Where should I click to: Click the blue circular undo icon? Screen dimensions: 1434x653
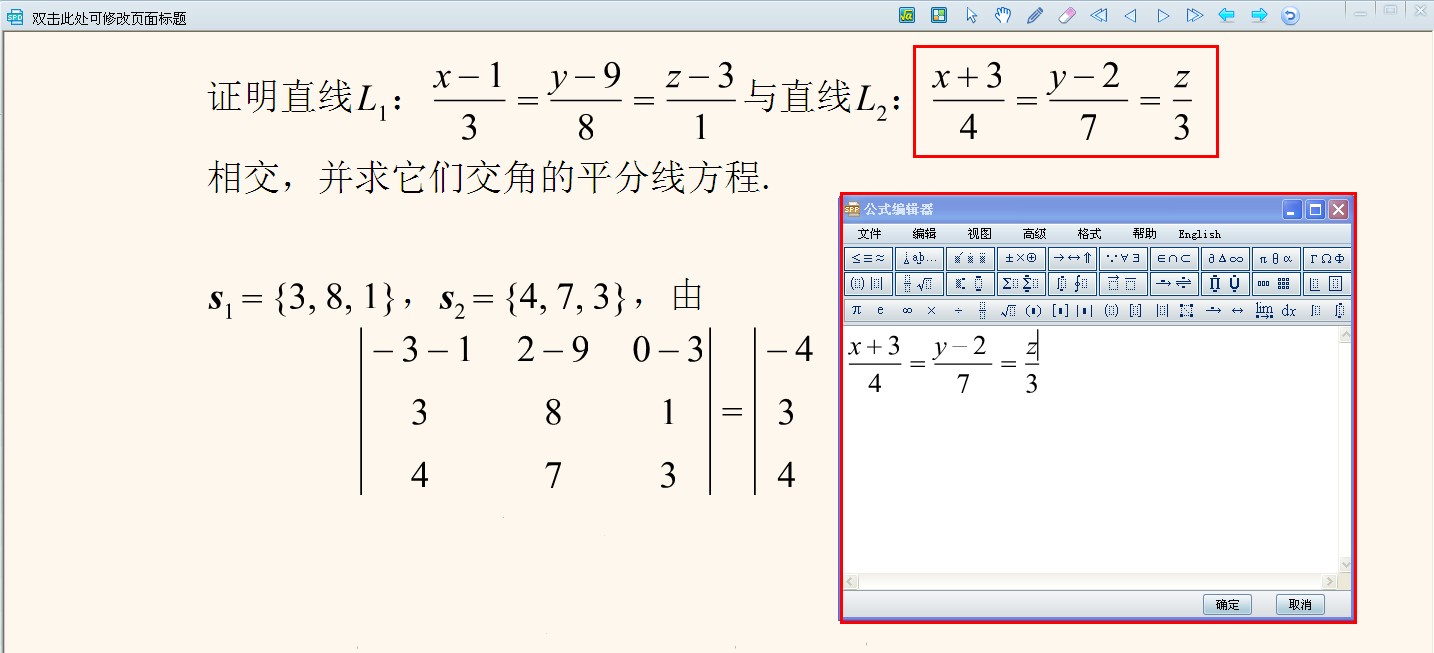[x=1290, y=15]
